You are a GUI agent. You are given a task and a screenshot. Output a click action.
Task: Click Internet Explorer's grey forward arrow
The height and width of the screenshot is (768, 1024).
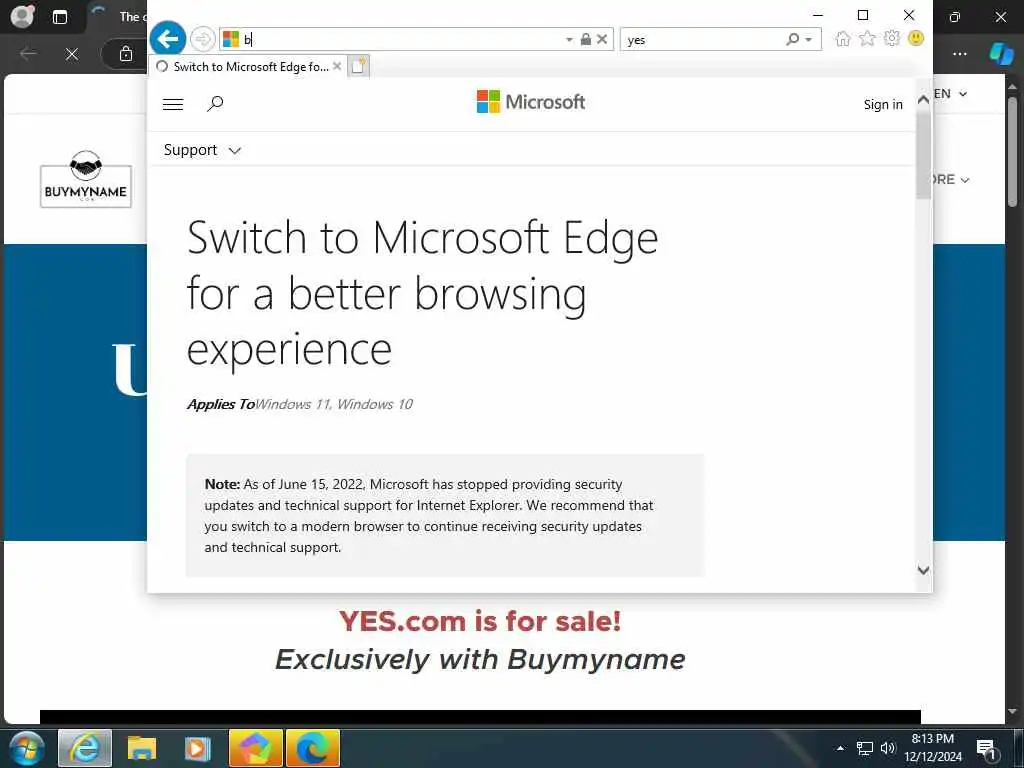coord(202,39)
